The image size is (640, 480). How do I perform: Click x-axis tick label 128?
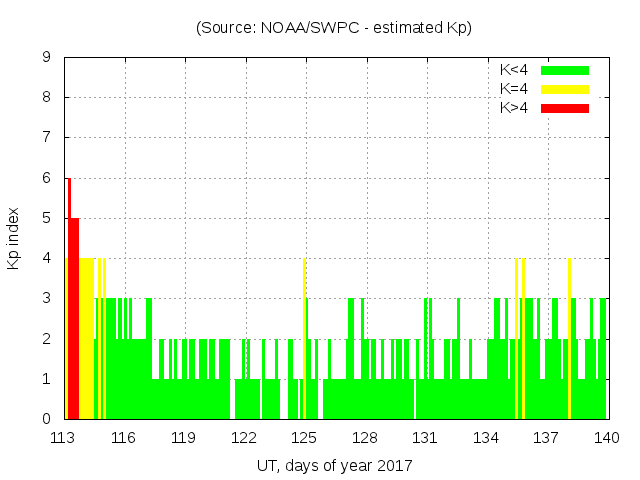tap(365, 438)
